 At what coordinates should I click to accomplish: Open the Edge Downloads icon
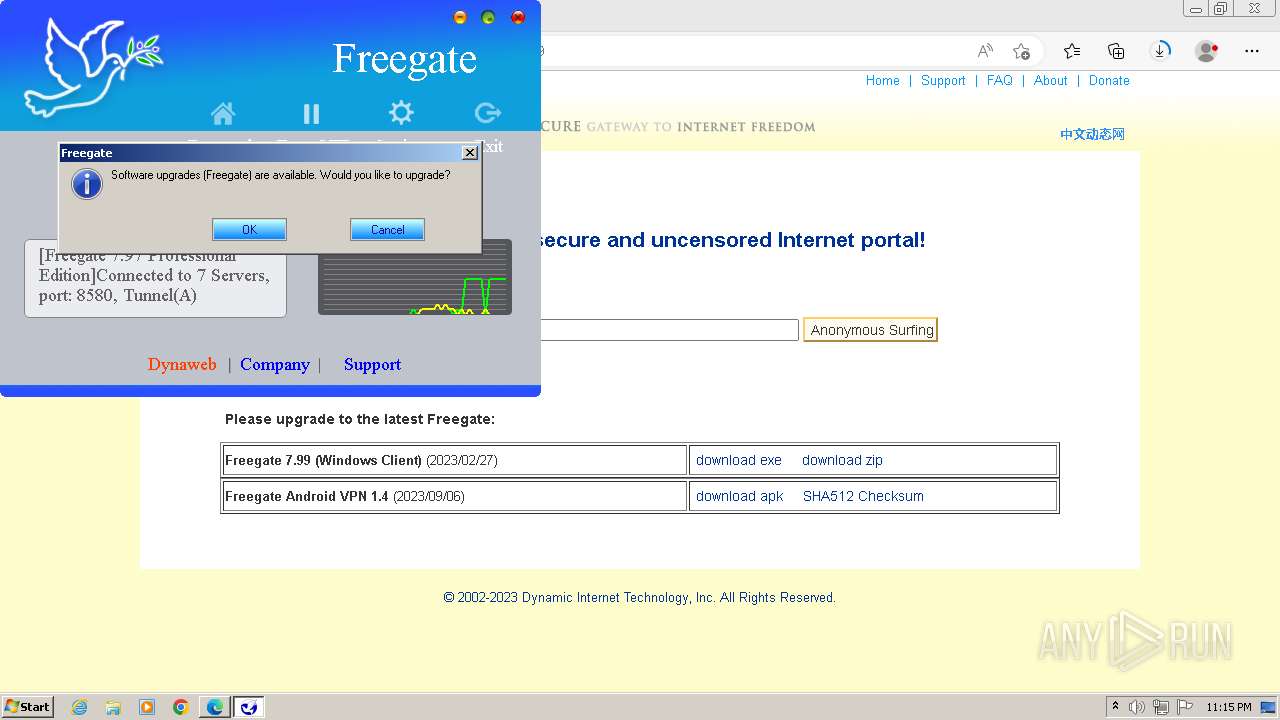point(1160,50)
